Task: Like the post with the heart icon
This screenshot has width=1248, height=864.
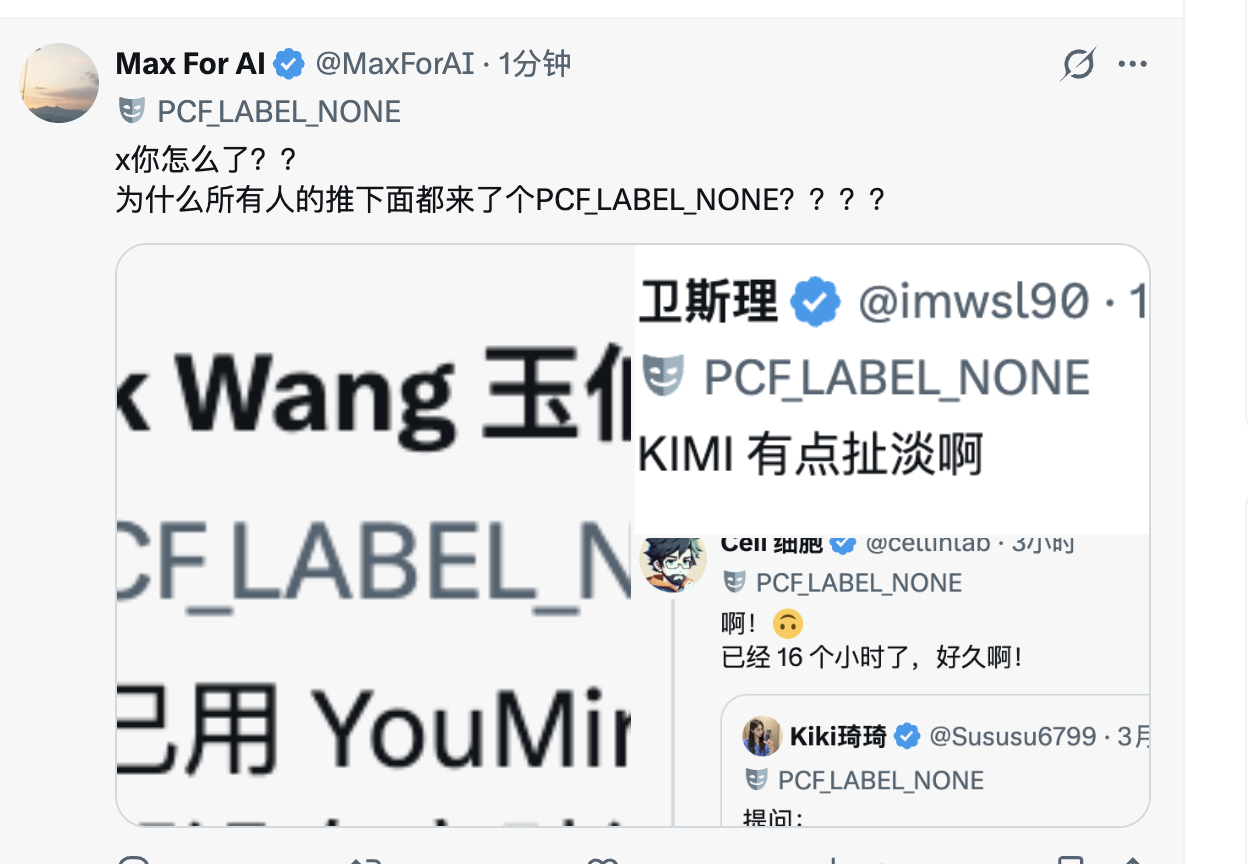Action: [x=601, y=859]
